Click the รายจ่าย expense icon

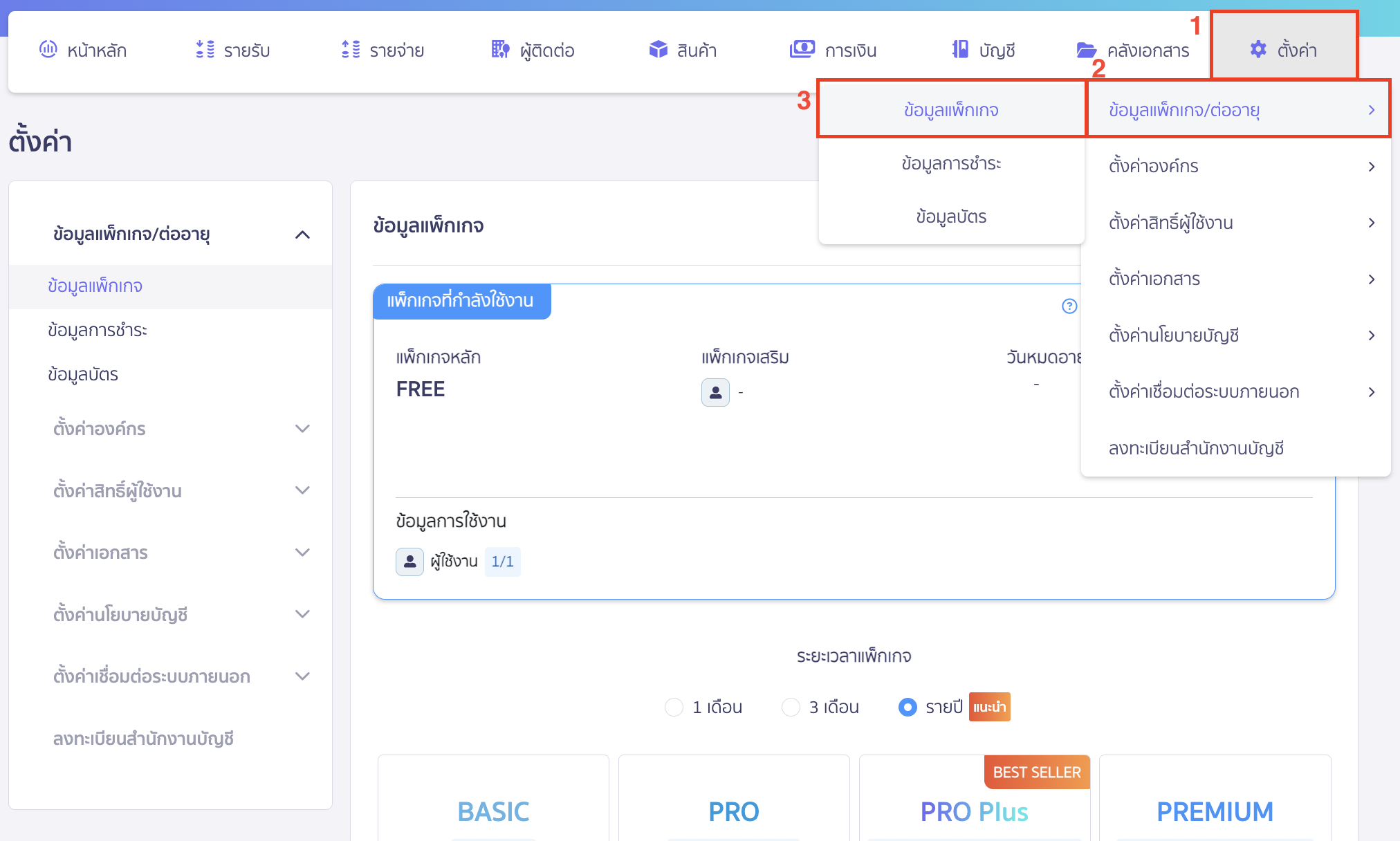(x=351, y=49)
